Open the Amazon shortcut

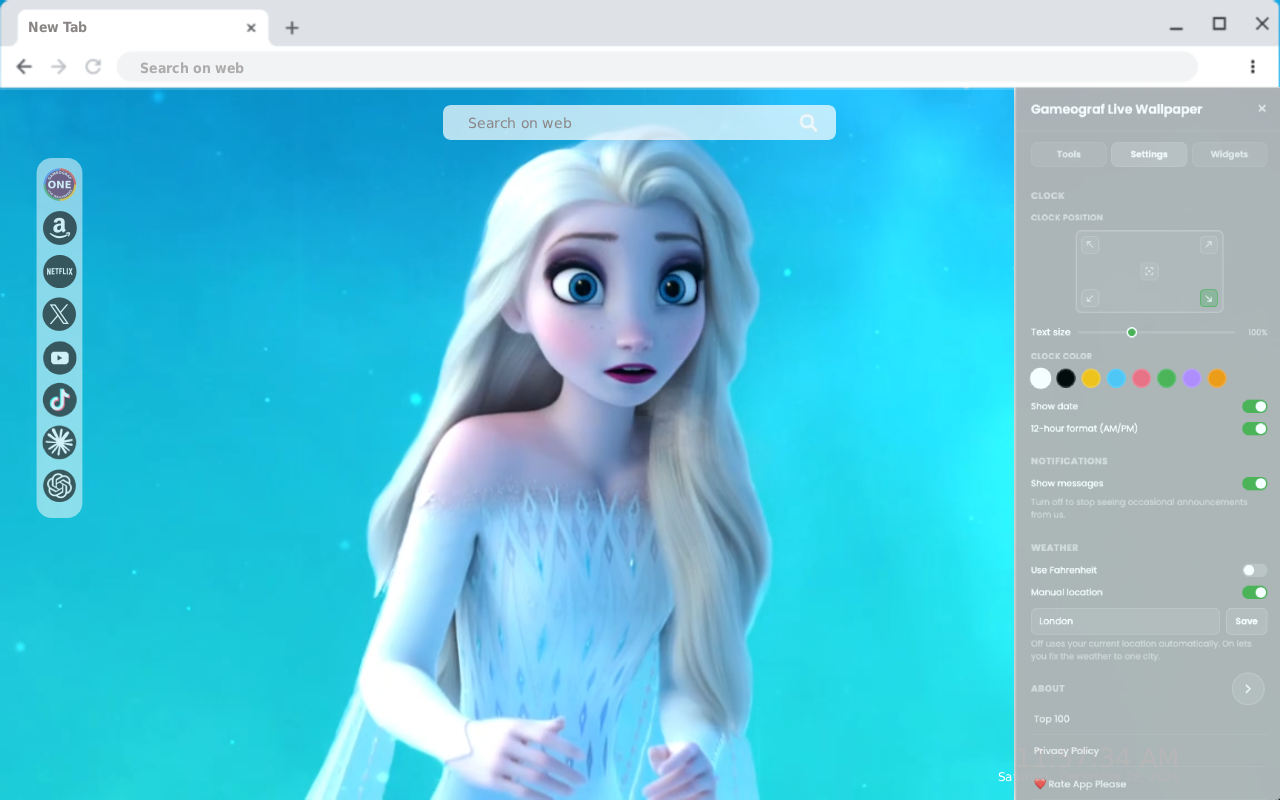pyautogui.click(x=59, y=228)
